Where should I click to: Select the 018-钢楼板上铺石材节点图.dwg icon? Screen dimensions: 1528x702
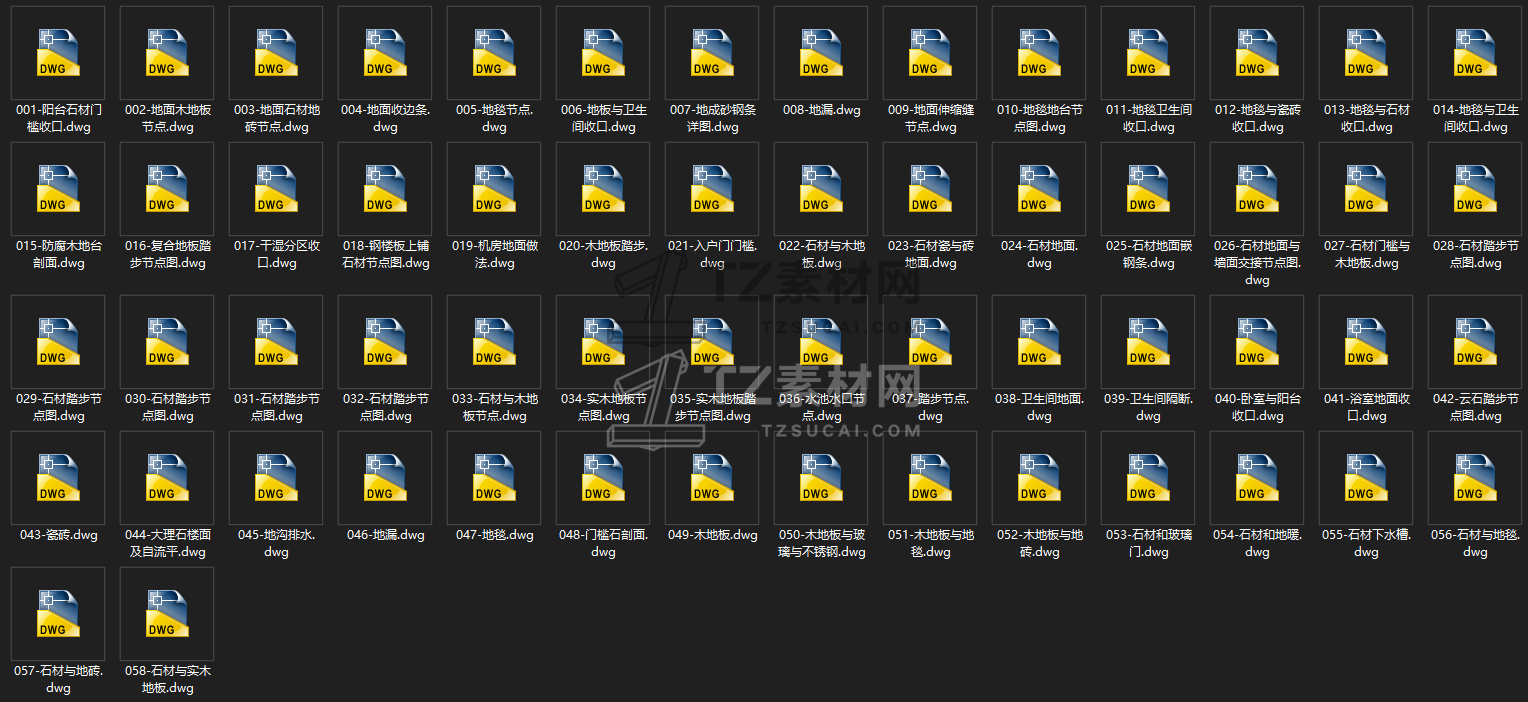385,189
